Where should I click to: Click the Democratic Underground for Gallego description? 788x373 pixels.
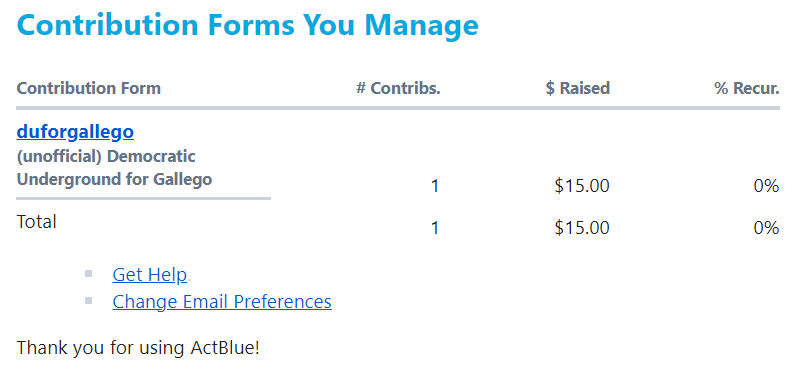tap(114, 168)
